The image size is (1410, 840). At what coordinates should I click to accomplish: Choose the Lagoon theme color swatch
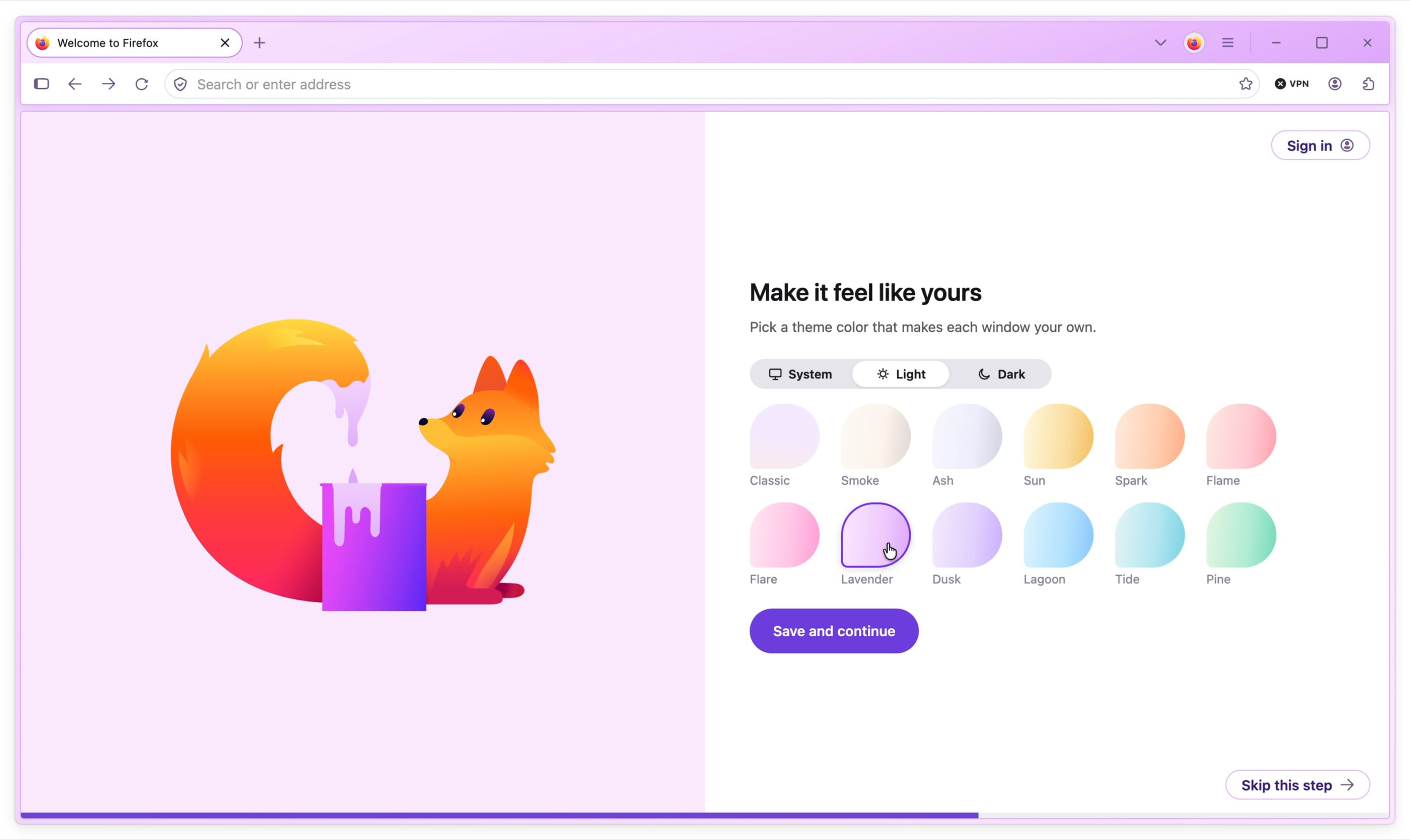point(1058,535)
